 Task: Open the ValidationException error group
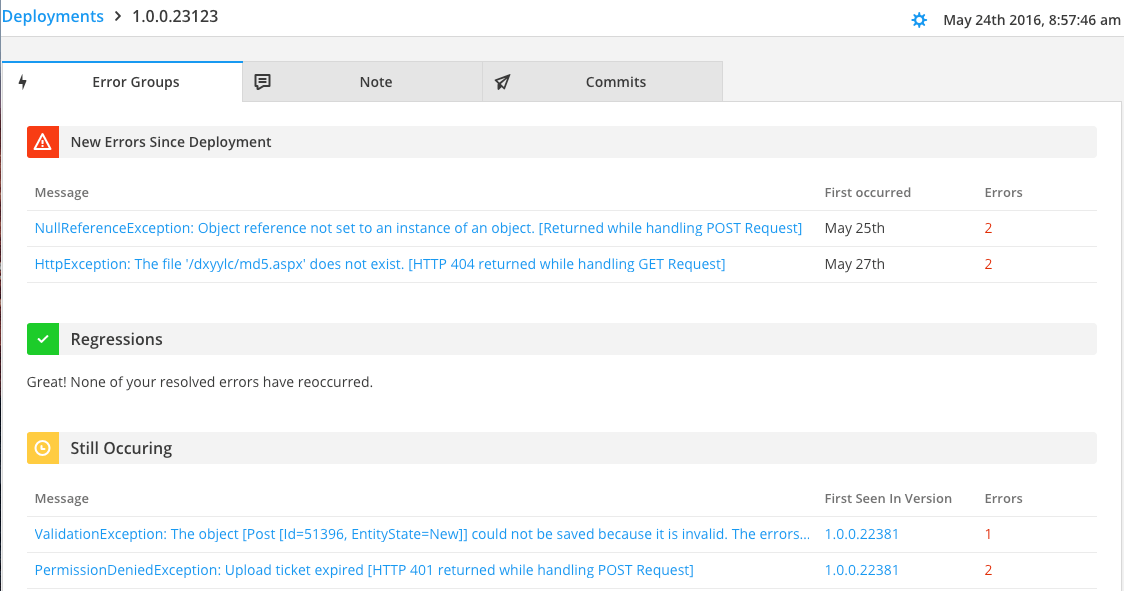pyautogui.click(x=422, y=533)
